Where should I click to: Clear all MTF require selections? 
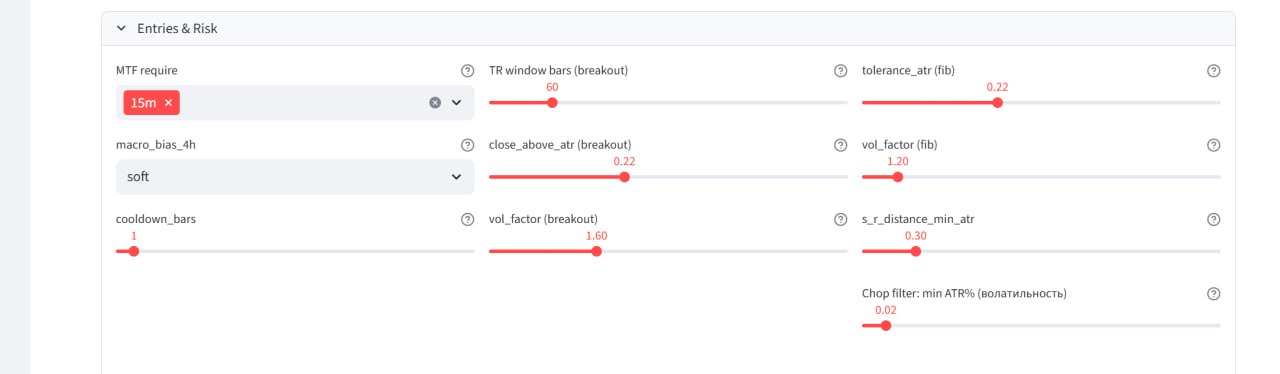(435, 102)
